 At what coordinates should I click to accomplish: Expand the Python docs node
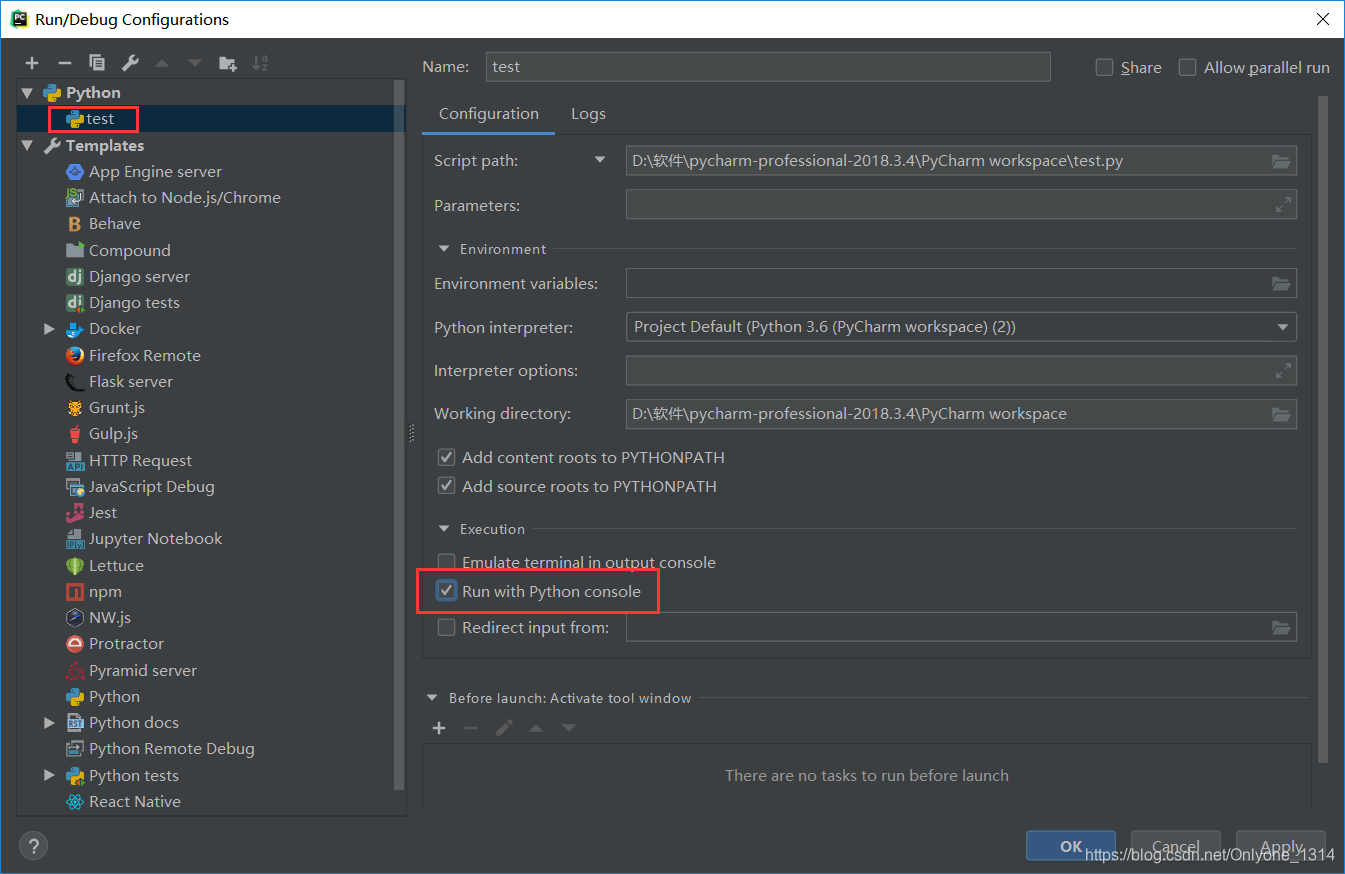(49, 723)
